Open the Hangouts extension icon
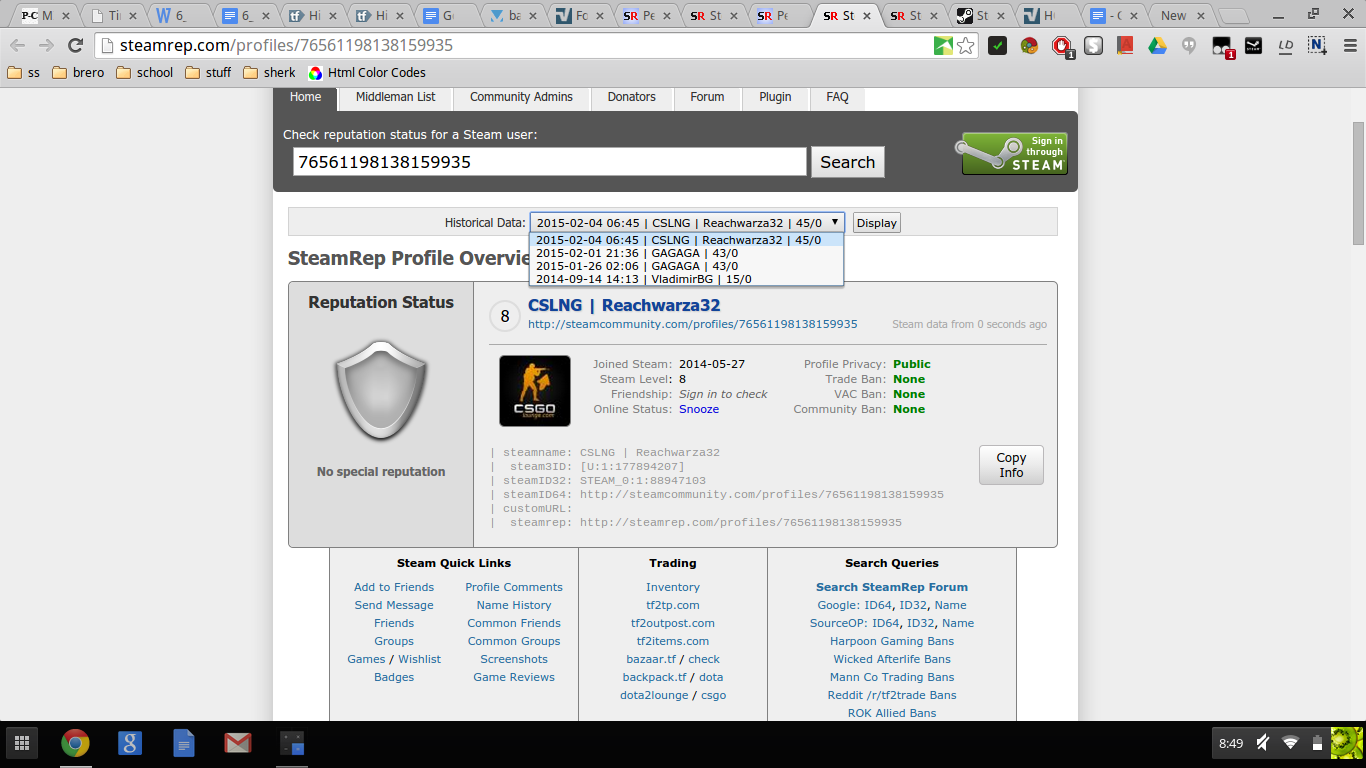 1189,46
